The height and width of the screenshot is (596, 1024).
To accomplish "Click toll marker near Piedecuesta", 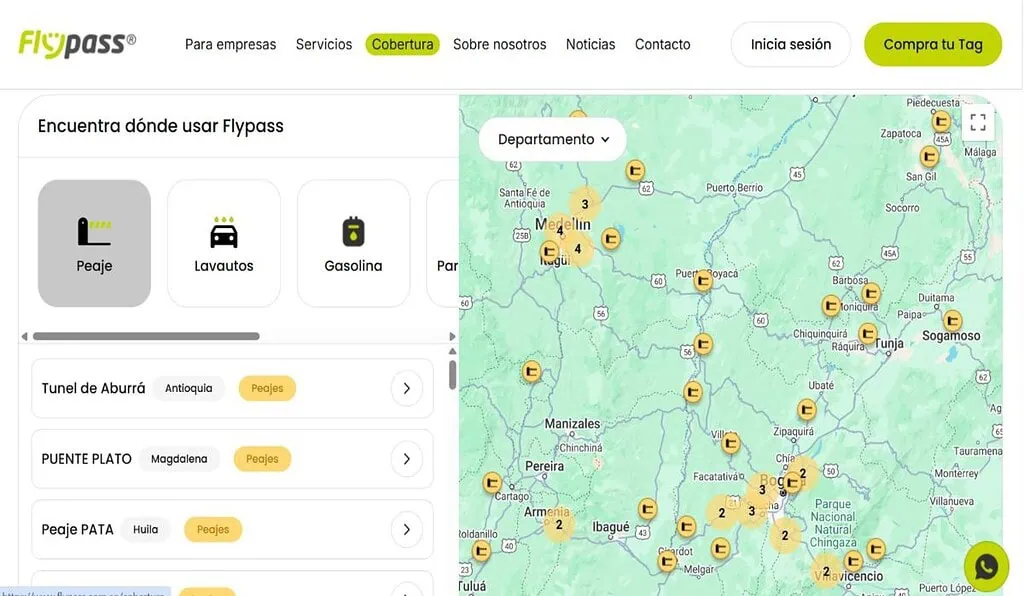I will coord(941,121).
